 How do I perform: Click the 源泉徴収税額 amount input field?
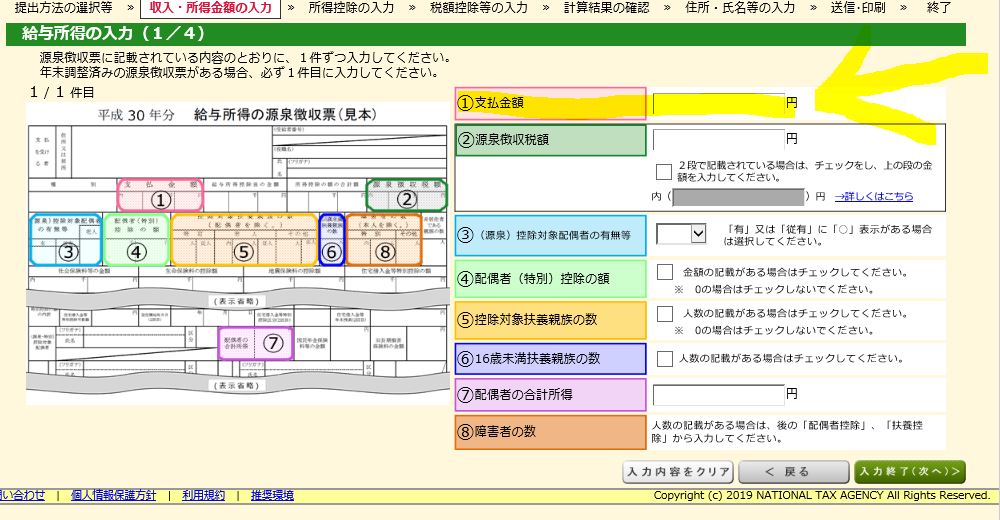718,139
